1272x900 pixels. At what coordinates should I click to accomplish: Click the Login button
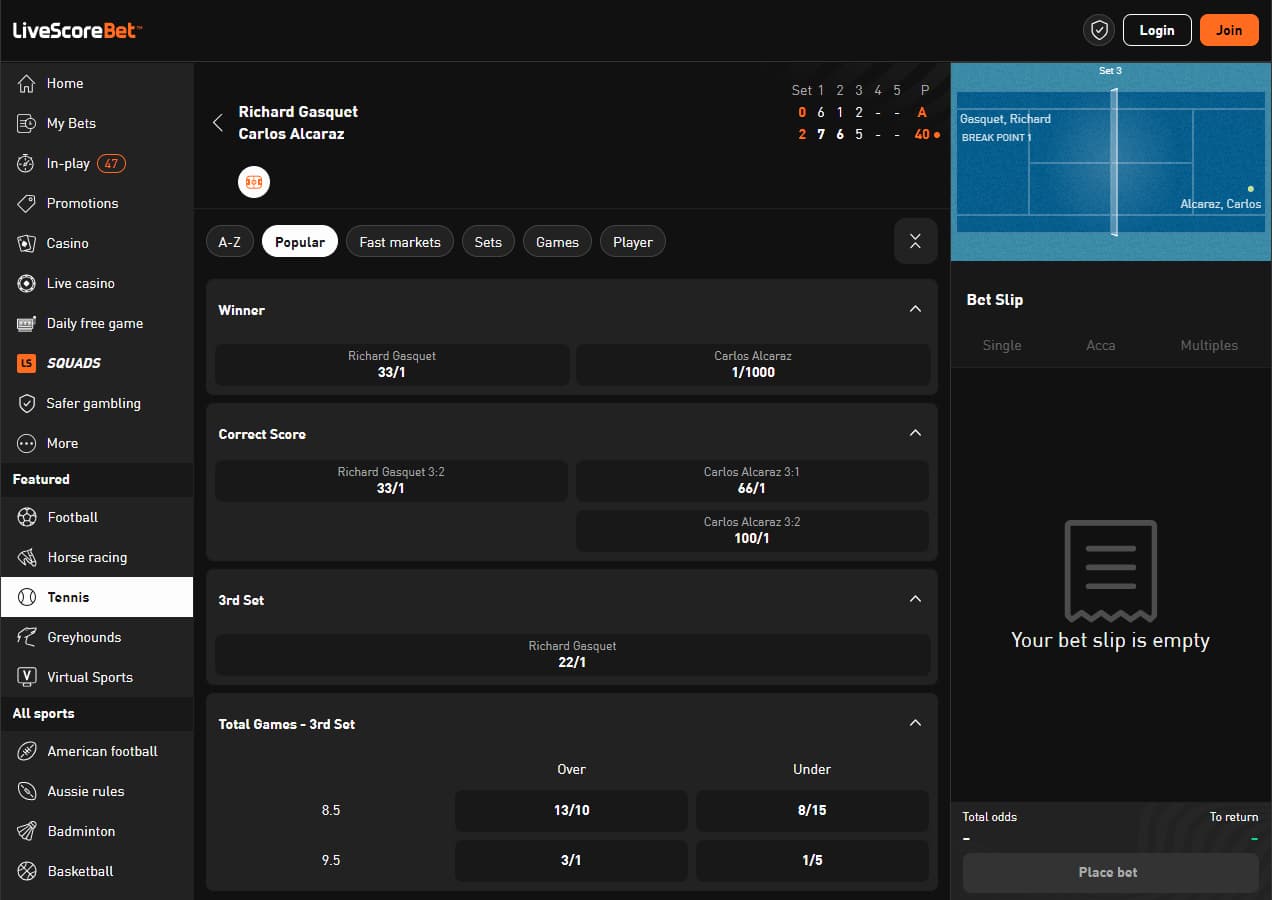[1157, 30]
